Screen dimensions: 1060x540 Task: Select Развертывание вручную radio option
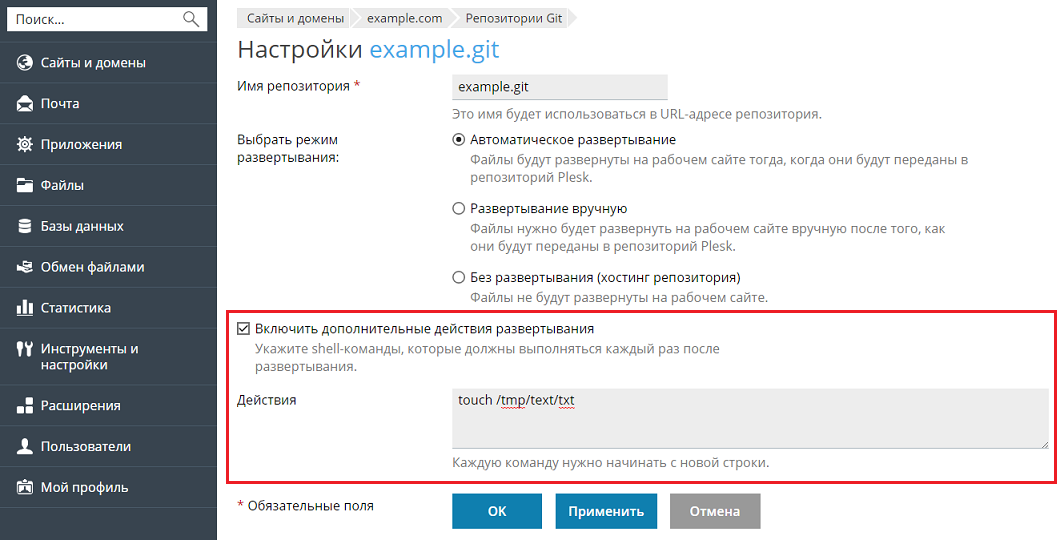(459, 209)
